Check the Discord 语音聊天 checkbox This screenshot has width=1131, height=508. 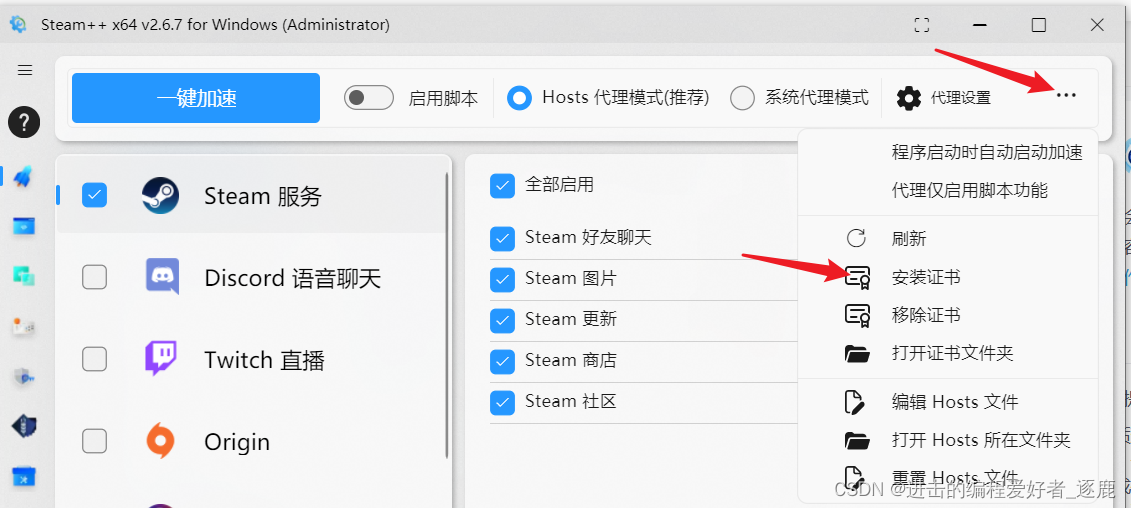(x=94, y=276)
